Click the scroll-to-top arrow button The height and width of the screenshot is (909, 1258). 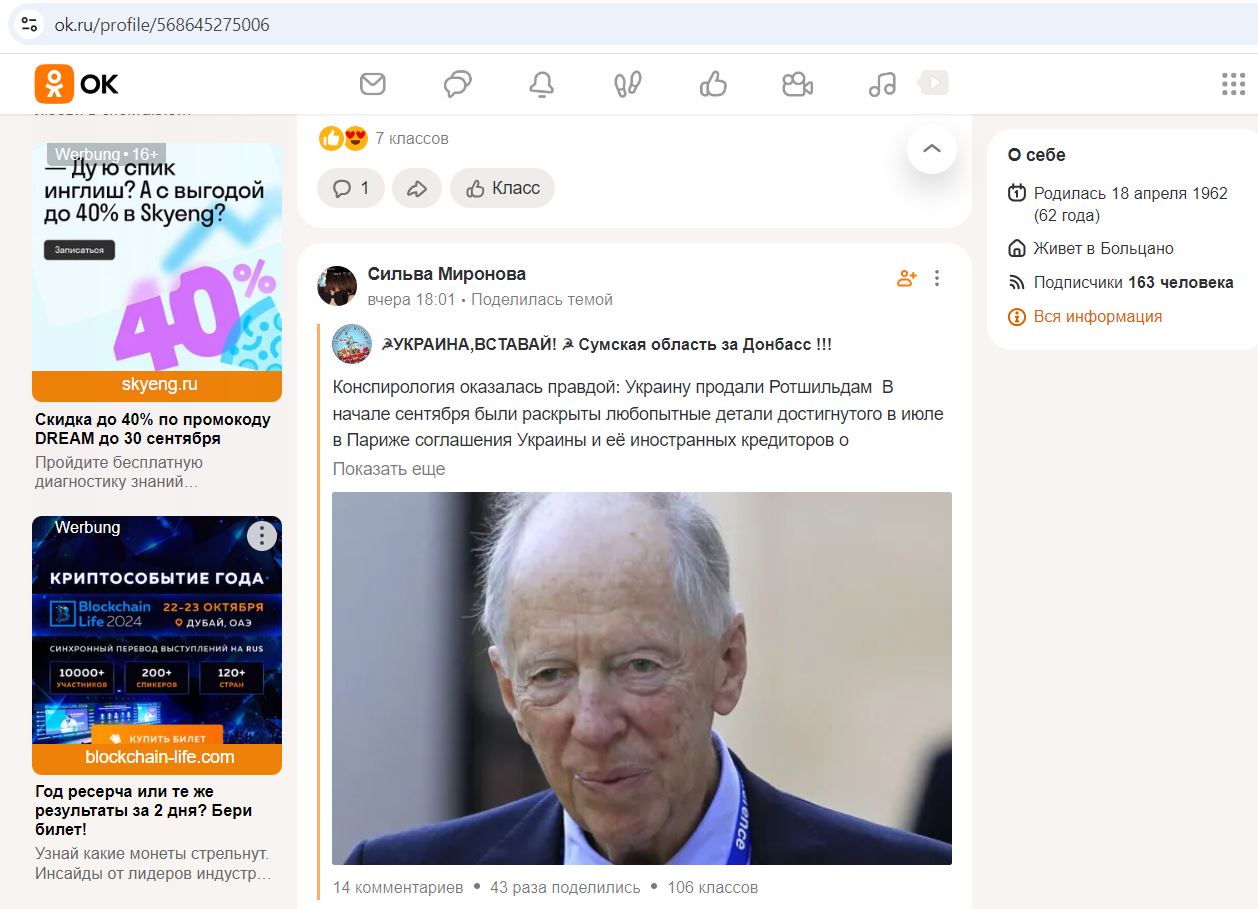coord(932,149)
